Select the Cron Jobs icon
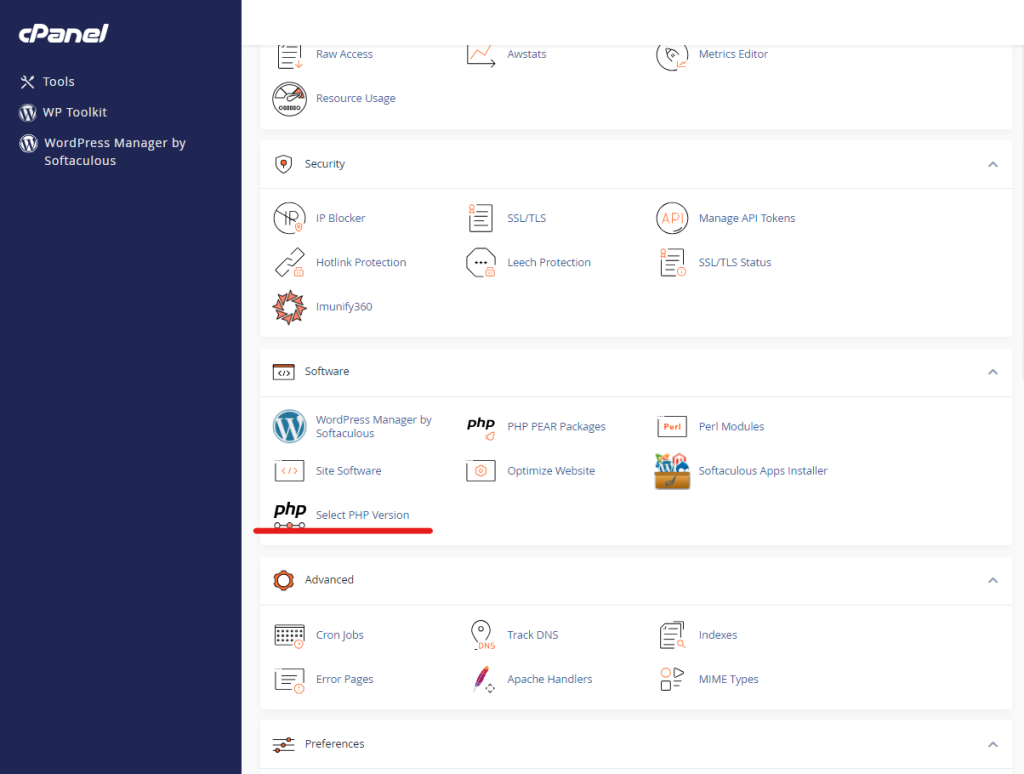The height and width of the screenshot is (774, 1024). point(289,635)
